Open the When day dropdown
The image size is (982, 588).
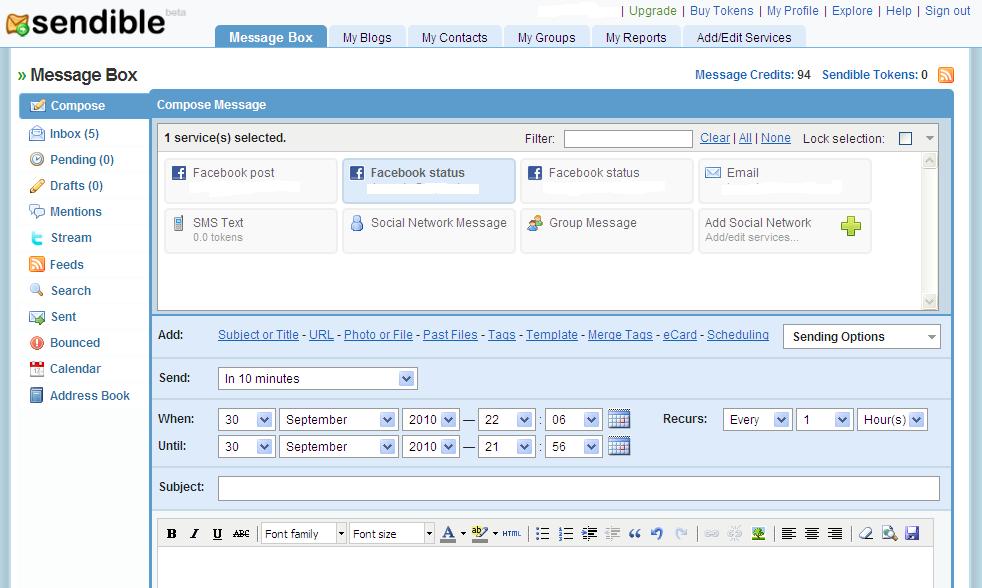tap(246, 420)
